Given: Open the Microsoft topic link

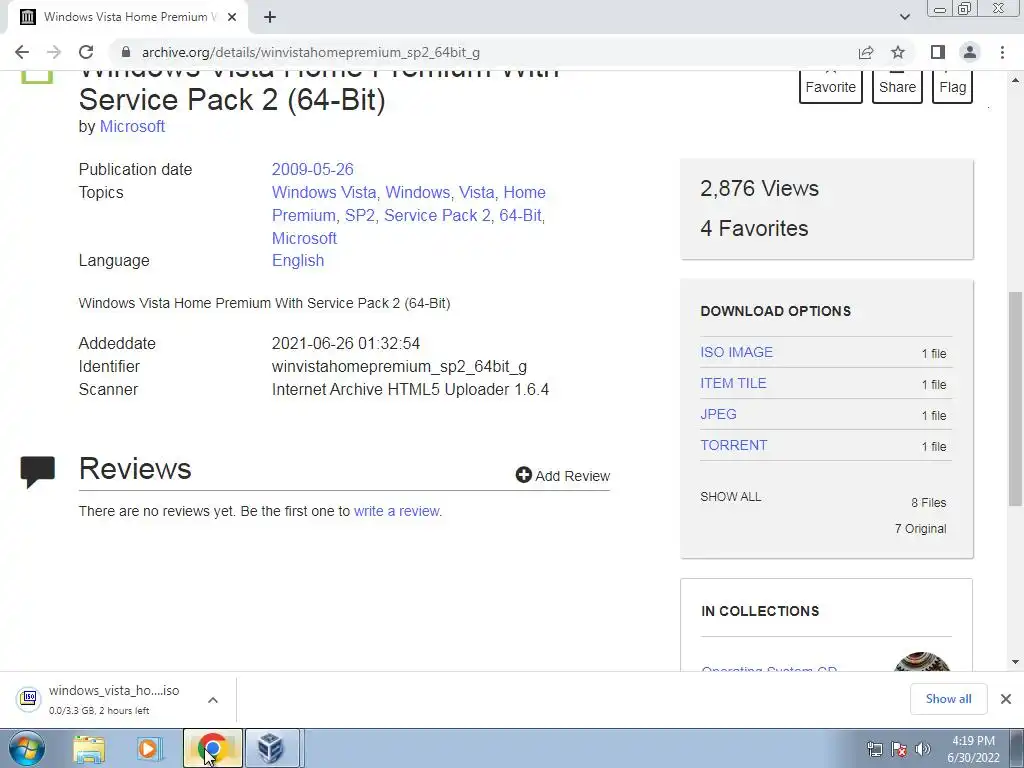Looking at the screenshot, I should [304, 238].
